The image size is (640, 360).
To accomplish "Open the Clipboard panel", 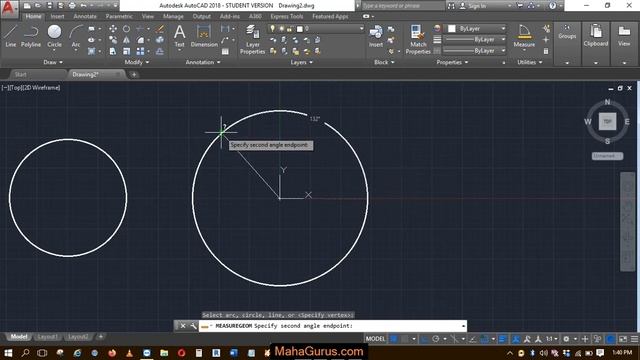I will (x=596, y=43).
